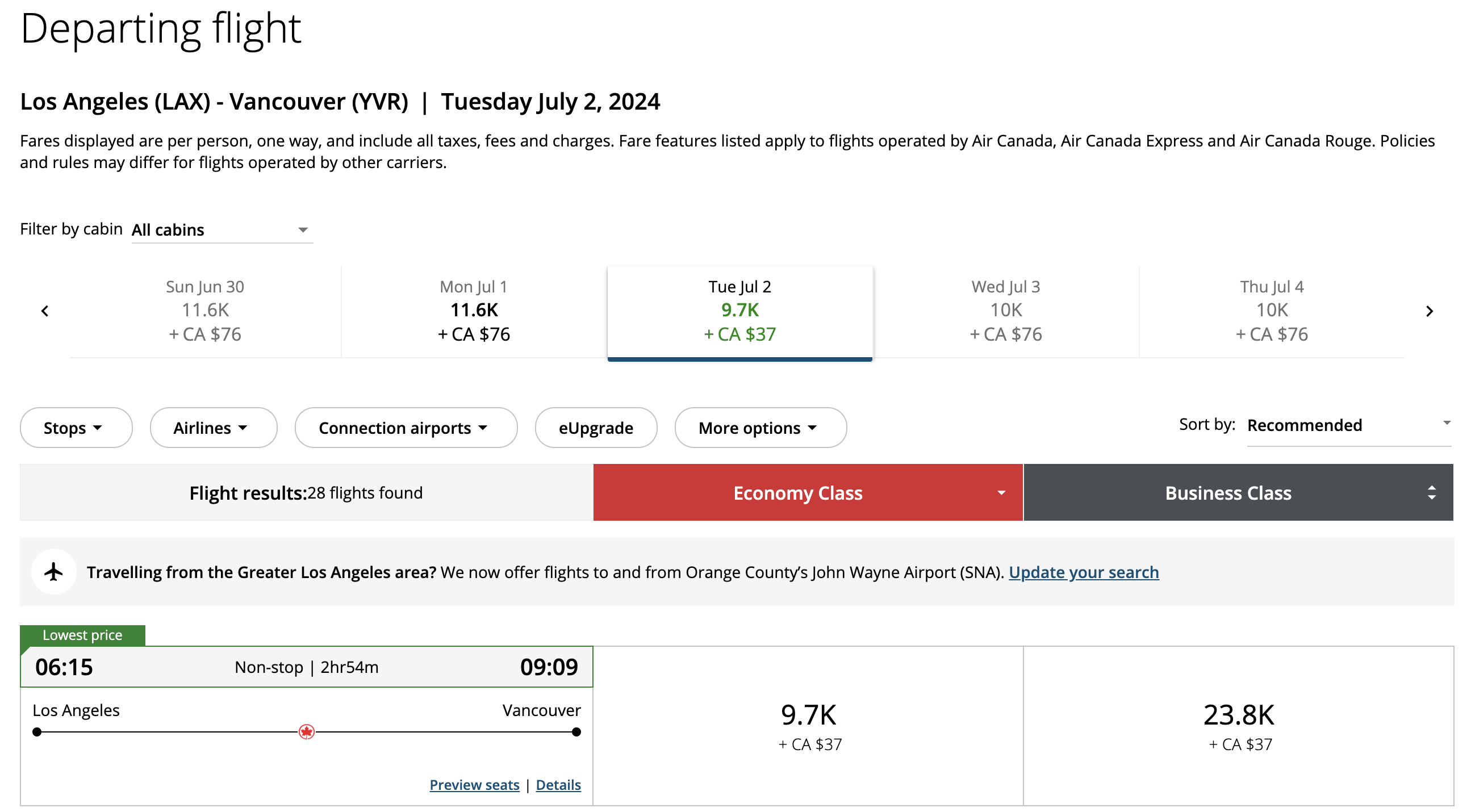Open More options filter menu
The image size is (1471, 812).
[760, 428]
